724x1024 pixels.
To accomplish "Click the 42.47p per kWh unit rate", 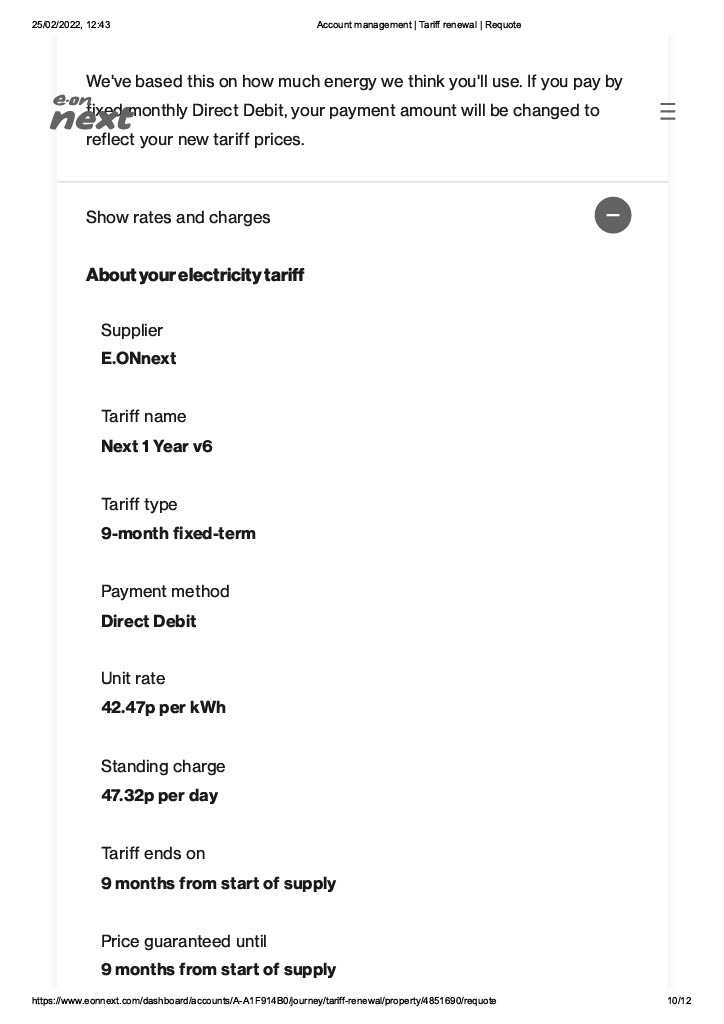I will 163,707.
